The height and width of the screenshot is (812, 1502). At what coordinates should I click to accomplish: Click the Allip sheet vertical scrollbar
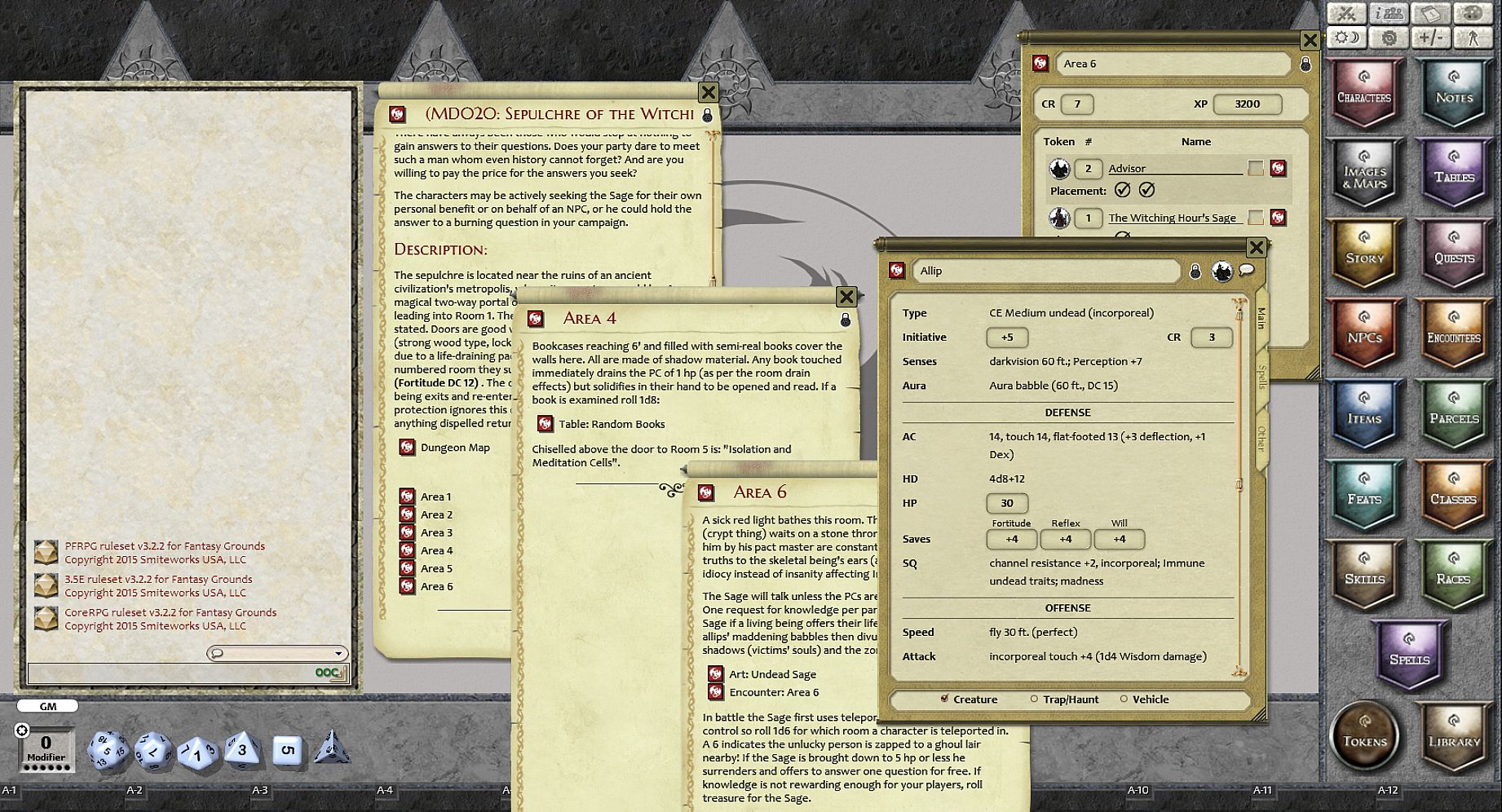coord(1239,489)
